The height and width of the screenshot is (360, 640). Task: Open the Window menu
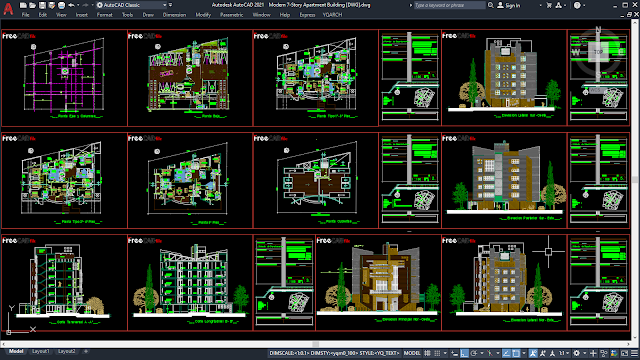[261, 15]
